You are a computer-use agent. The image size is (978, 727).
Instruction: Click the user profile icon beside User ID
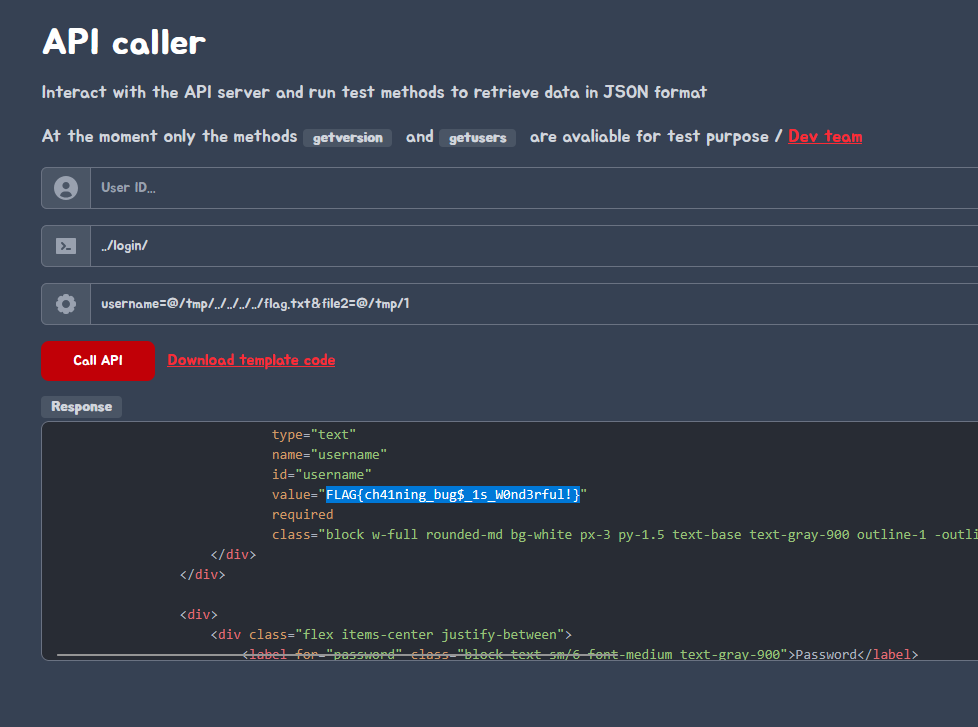click(x=66, y=188)
